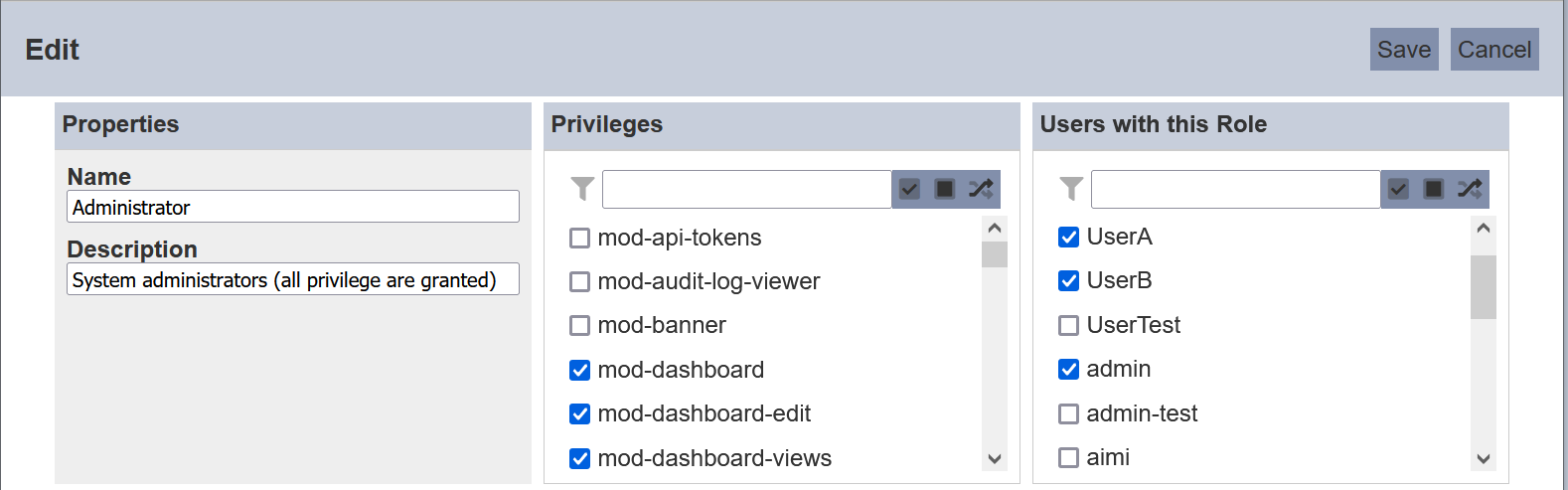Focus the Privileges filter text box

pyautogui.click(x=746, y=189)
